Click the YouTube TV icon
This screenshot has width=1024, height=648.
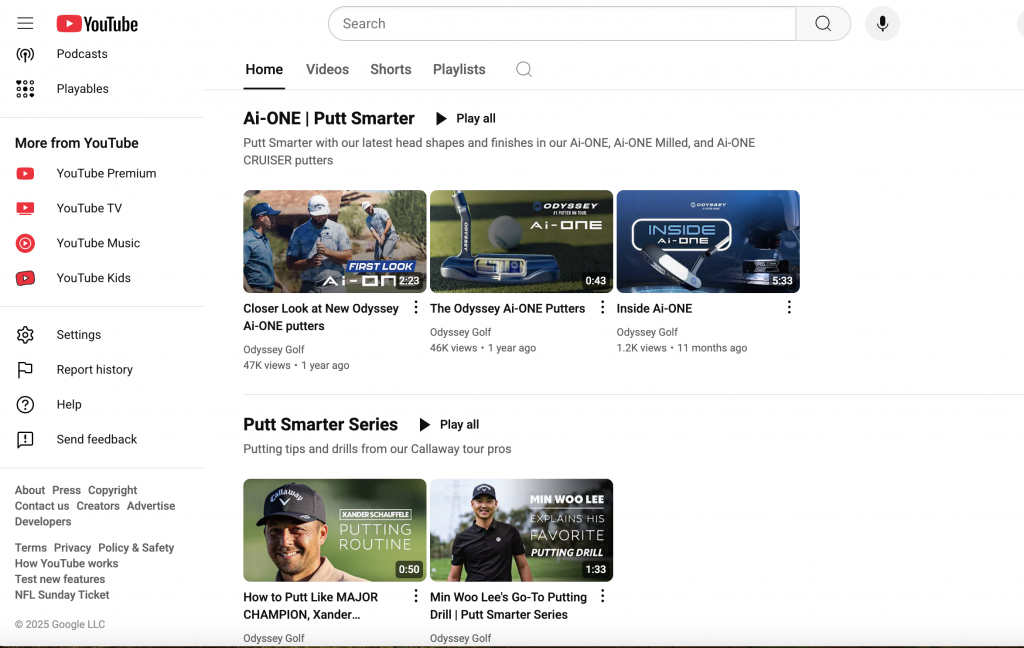coord(25,208)
